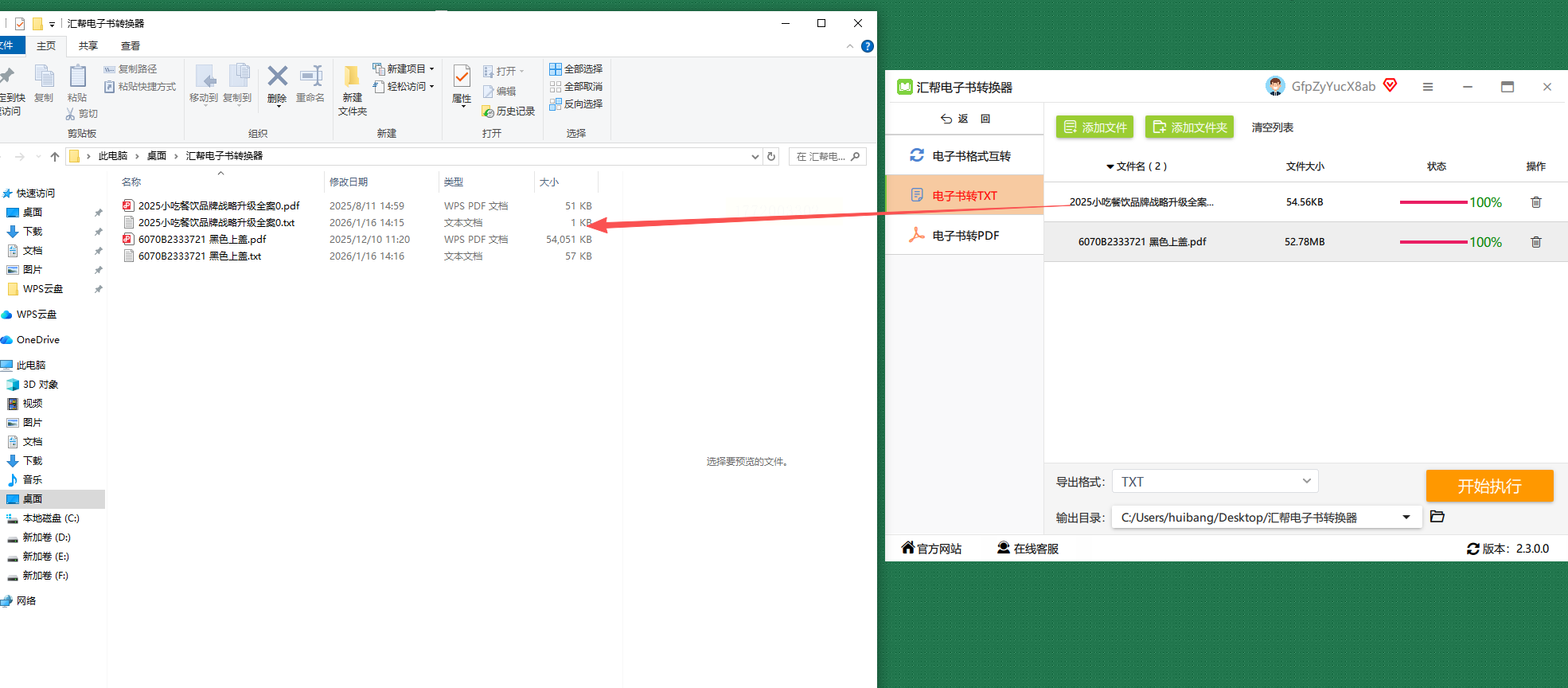
Task: Open 网络 (Network) in navigation pane
Action: coord(25,601)
